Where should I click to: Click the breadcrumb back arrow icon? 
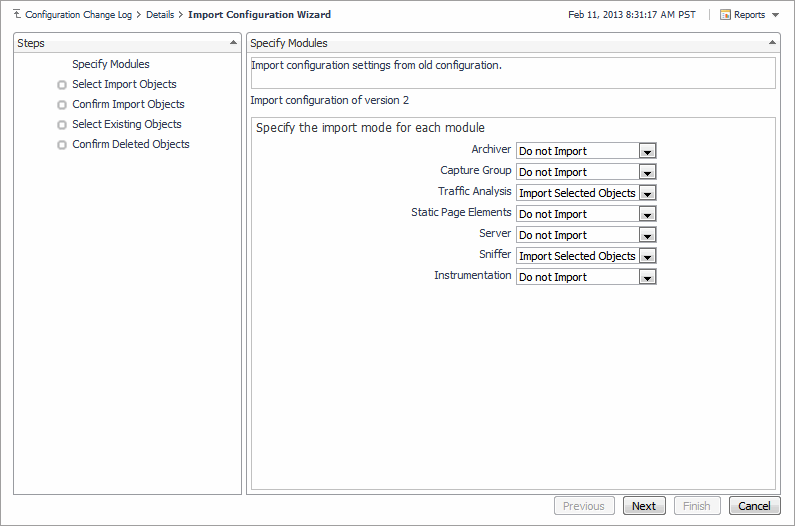coord(17,15)
